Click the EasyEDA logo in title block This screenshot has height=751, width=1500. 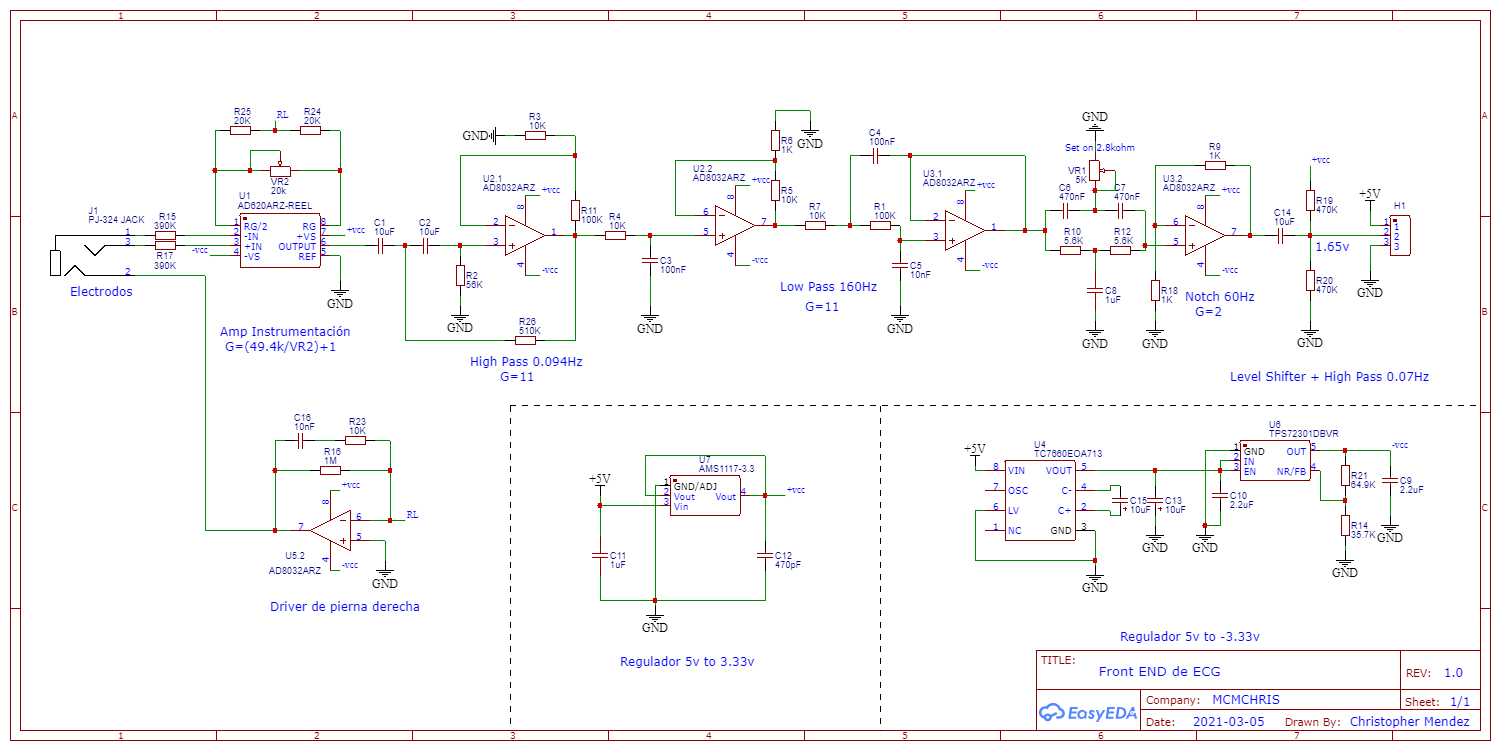[x=1088, y=712]
